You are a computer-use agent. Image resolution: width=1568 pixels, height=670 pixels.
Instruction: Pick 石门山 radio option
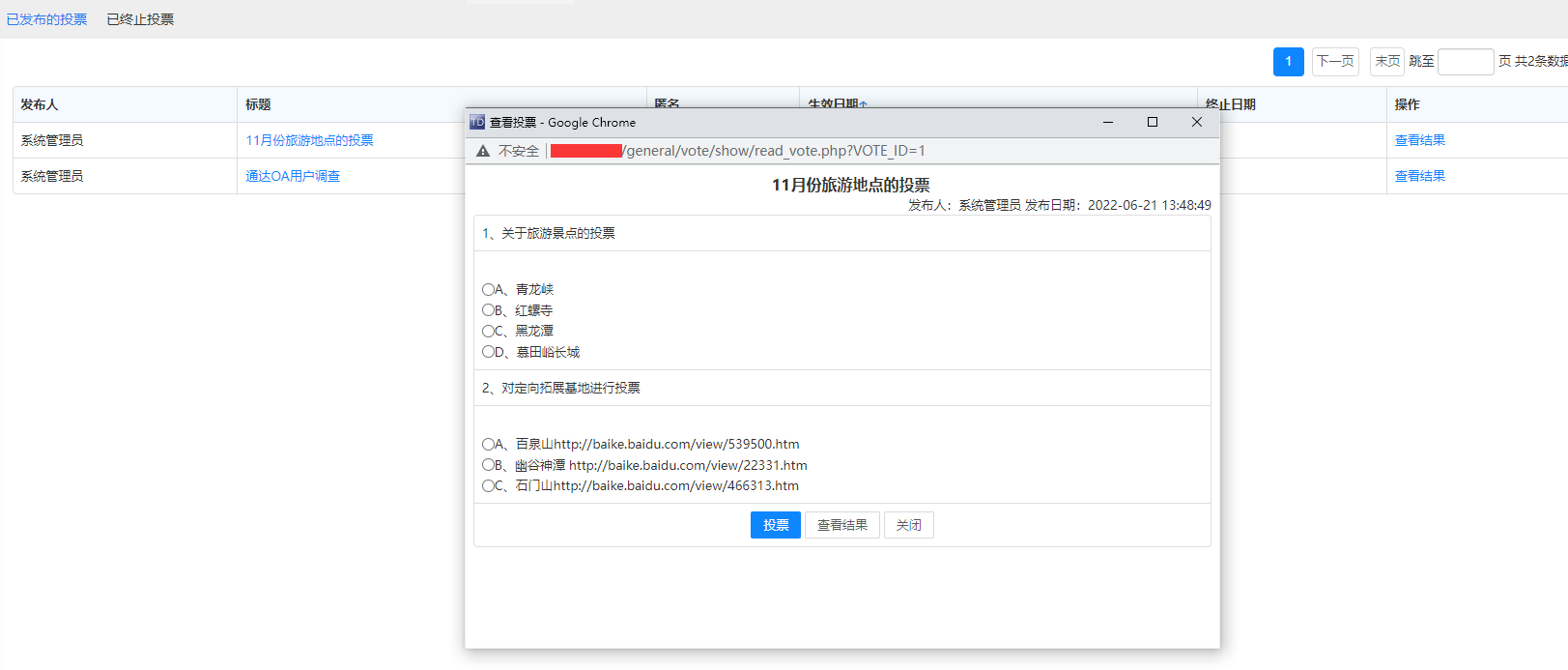click(x=488, y=485)
